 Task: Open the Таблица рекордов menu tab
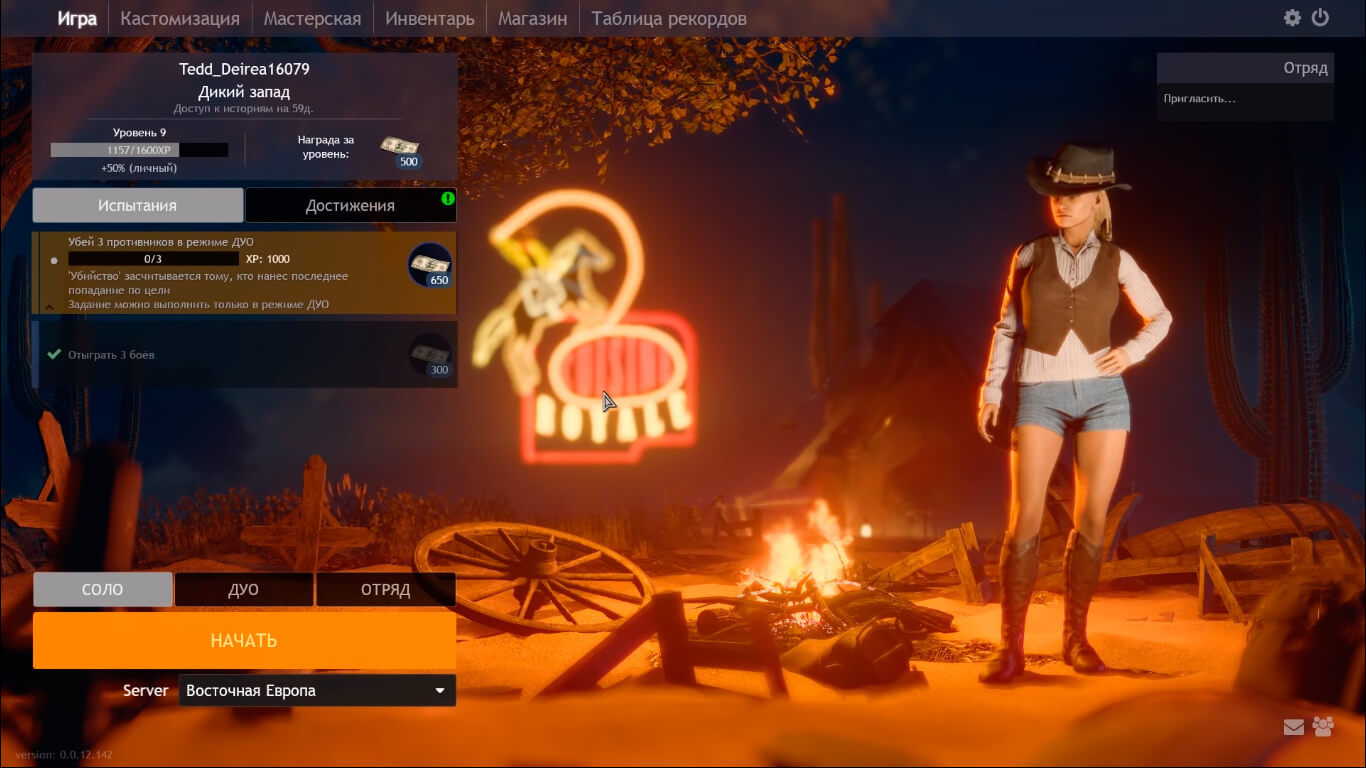pos(669,18)
